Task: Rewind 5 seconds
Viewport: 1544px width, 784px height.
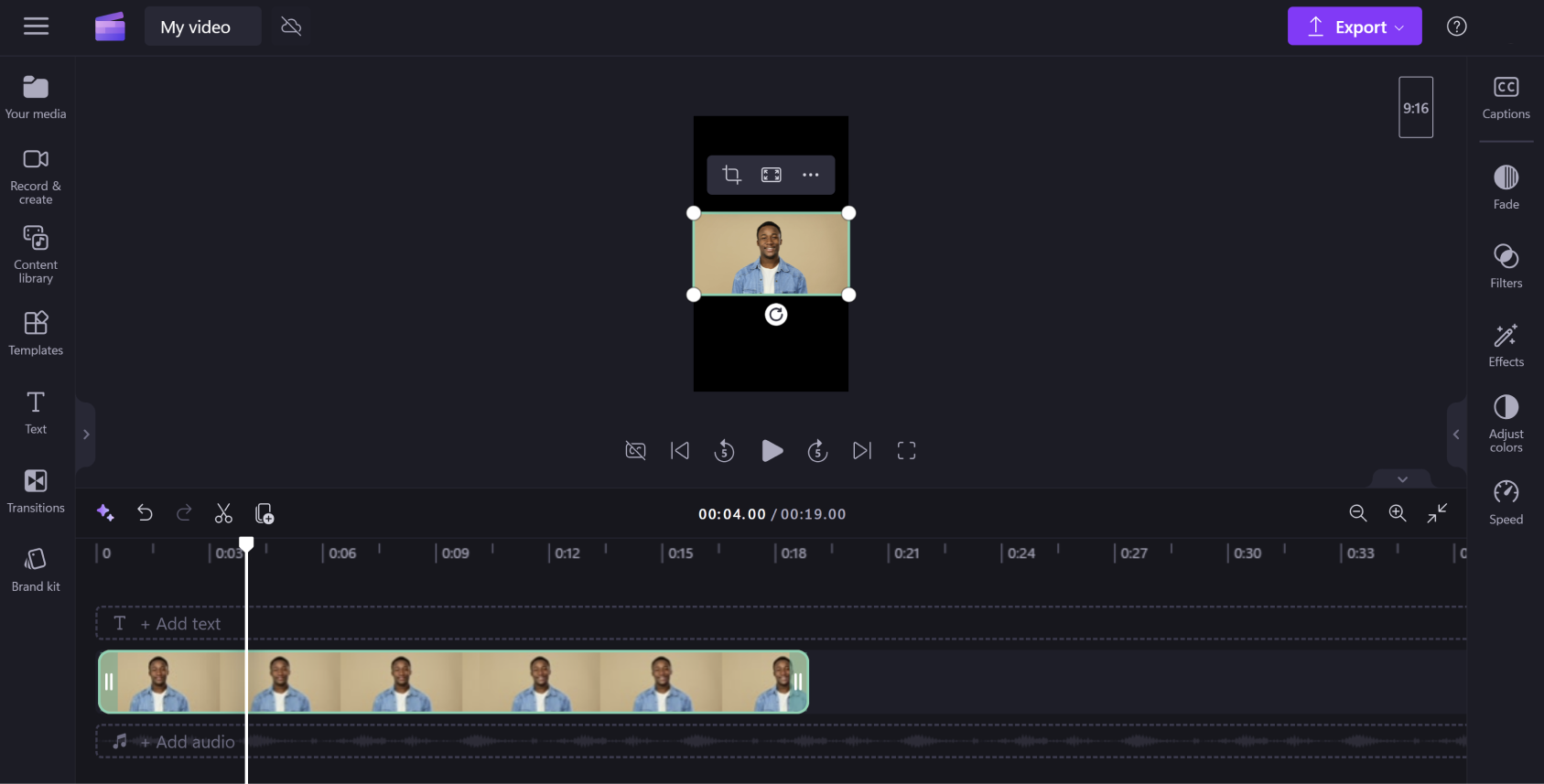Action: 724,450
